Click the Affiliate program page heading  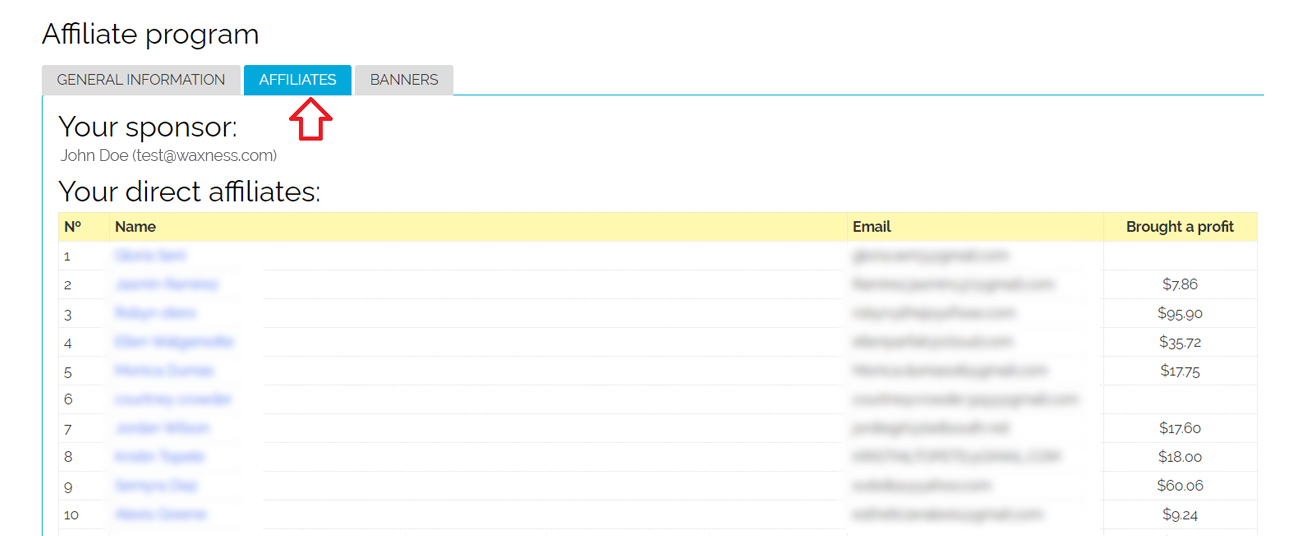click(150, 35)
